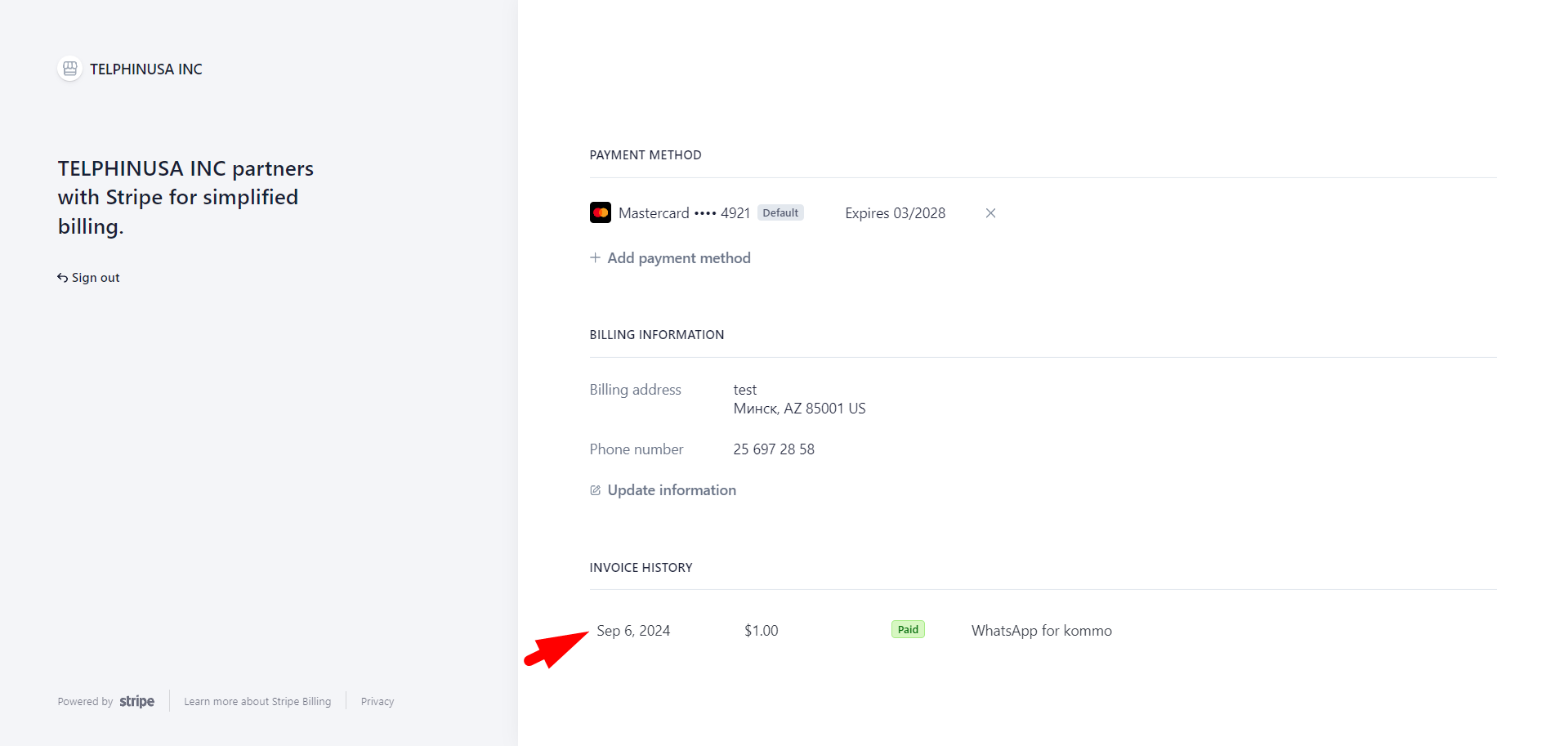Click the pencil edit icon by Update information
This screenshot has height=746, width=1568.
[x=595, y=490]
